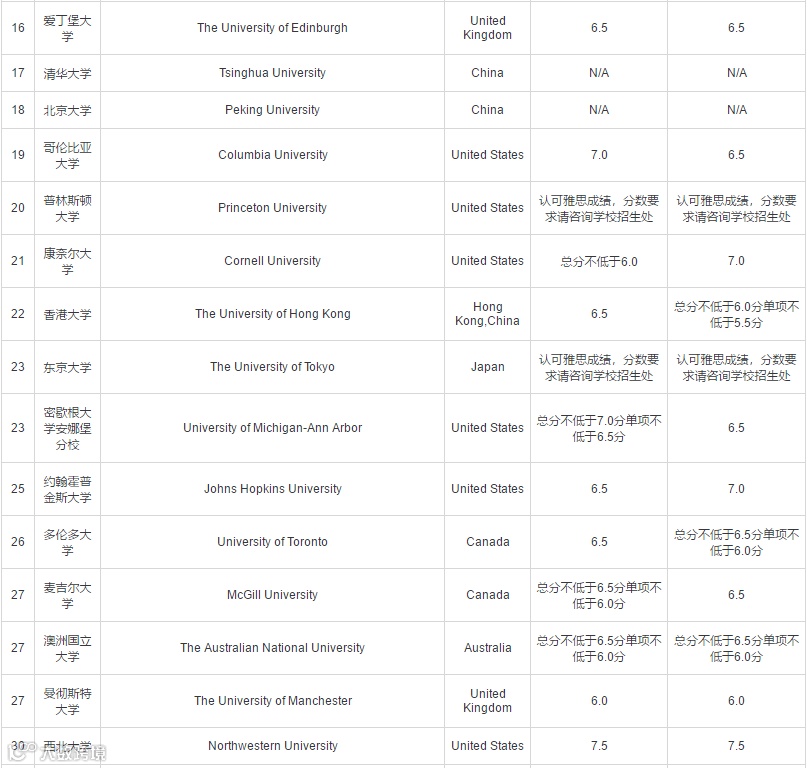Click 'Peking University' cell
The width and height of the screenshot is (810, 768).
(272, 110)
